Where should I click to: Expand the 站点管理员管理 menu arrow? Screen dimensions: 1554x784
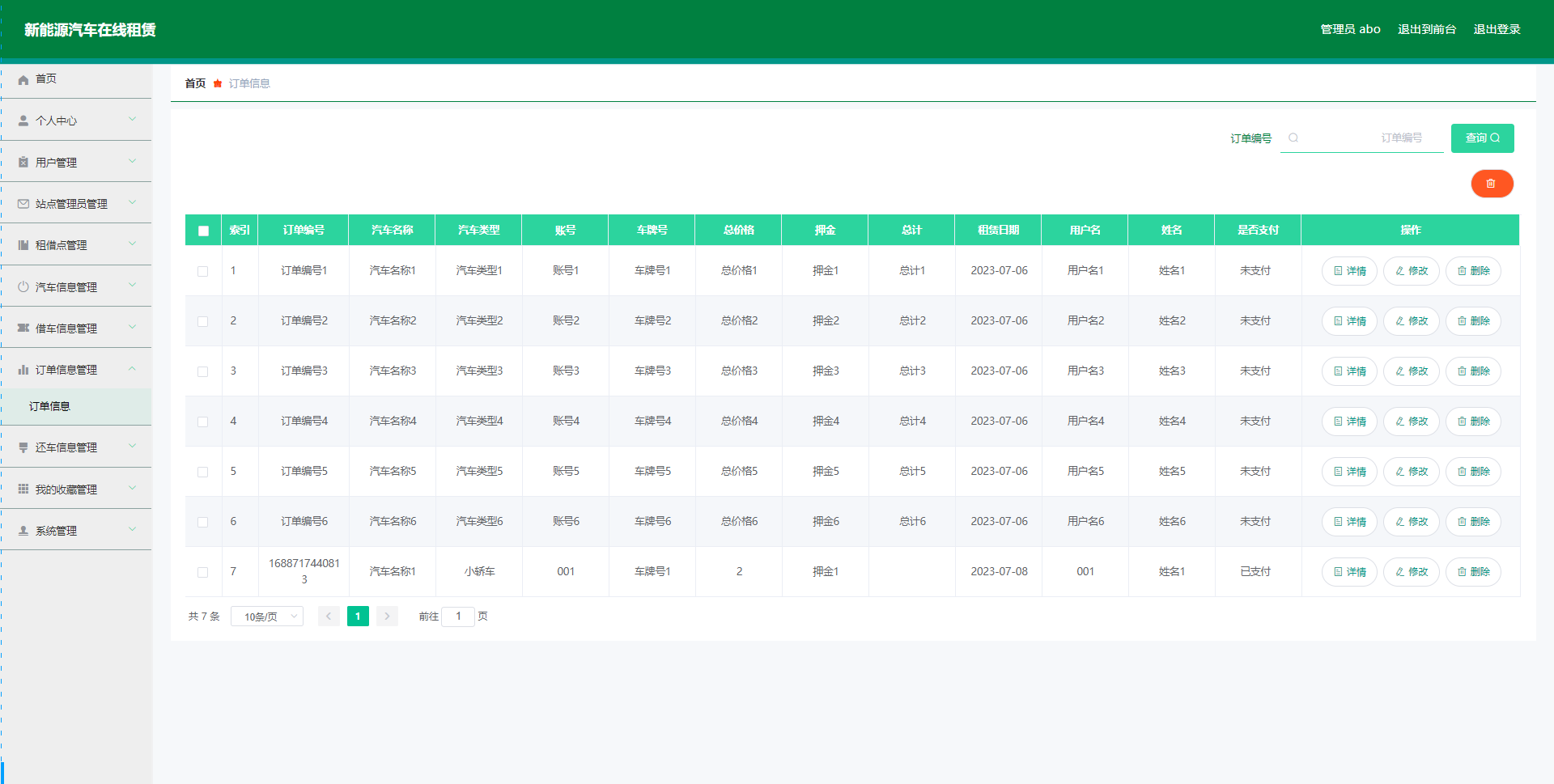pos(132,203)
